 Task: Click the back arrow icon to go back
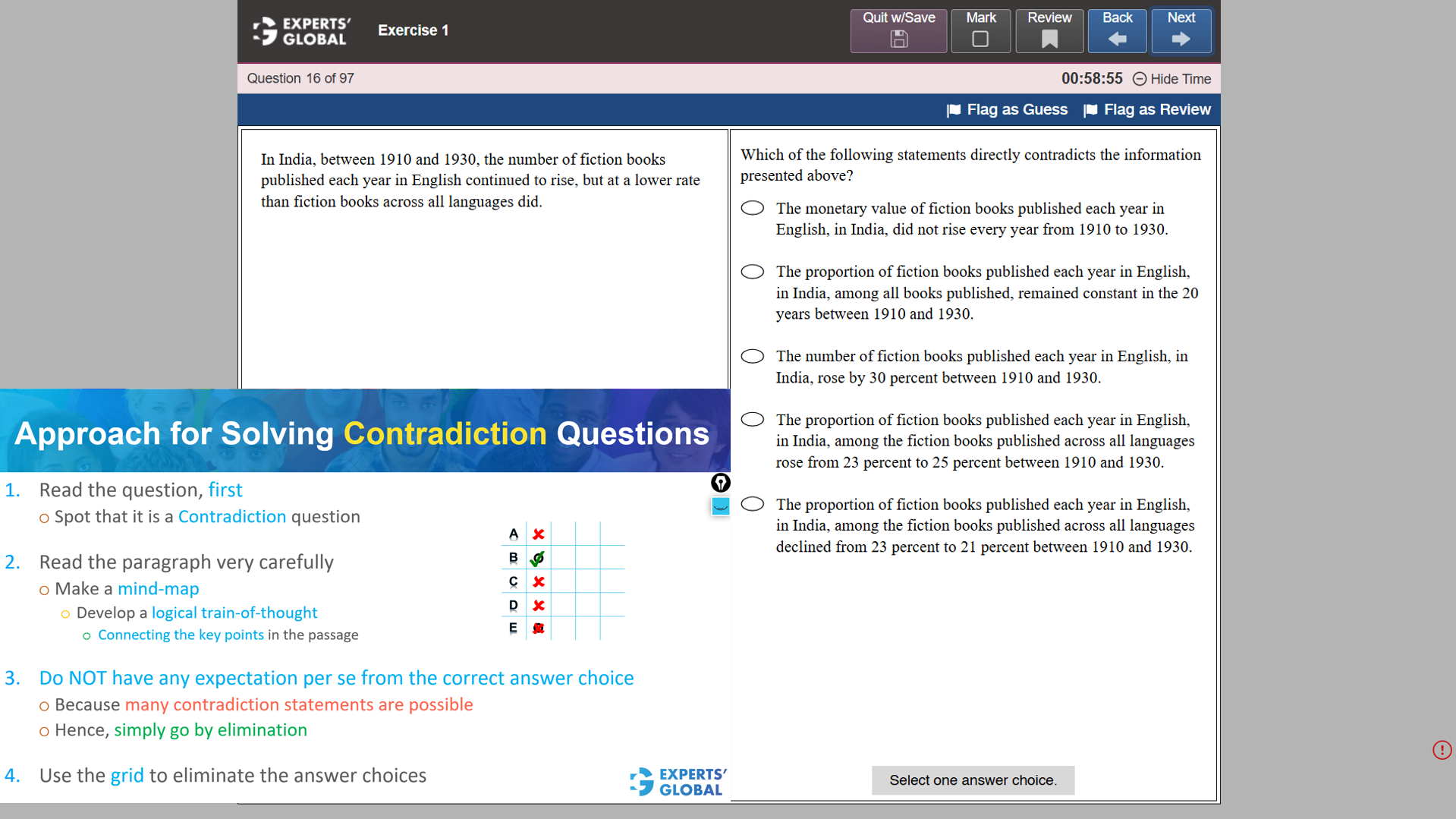click(x=1117, y=38)
